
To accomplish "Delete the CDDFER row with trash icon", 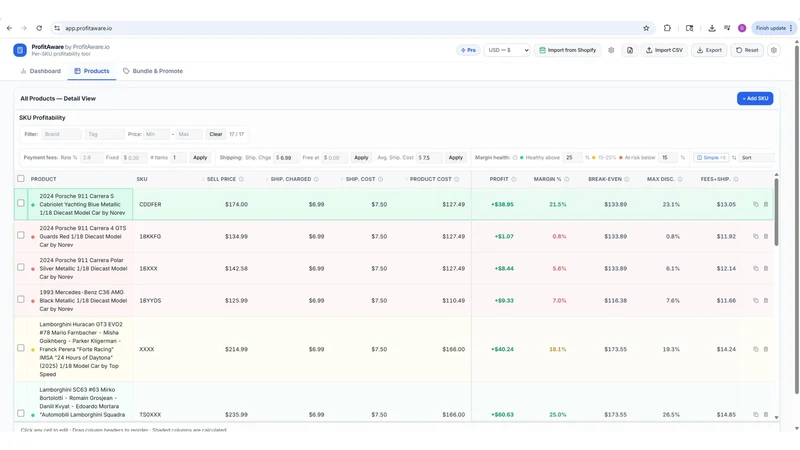I will pyautogui.click(x=766, y=204).
